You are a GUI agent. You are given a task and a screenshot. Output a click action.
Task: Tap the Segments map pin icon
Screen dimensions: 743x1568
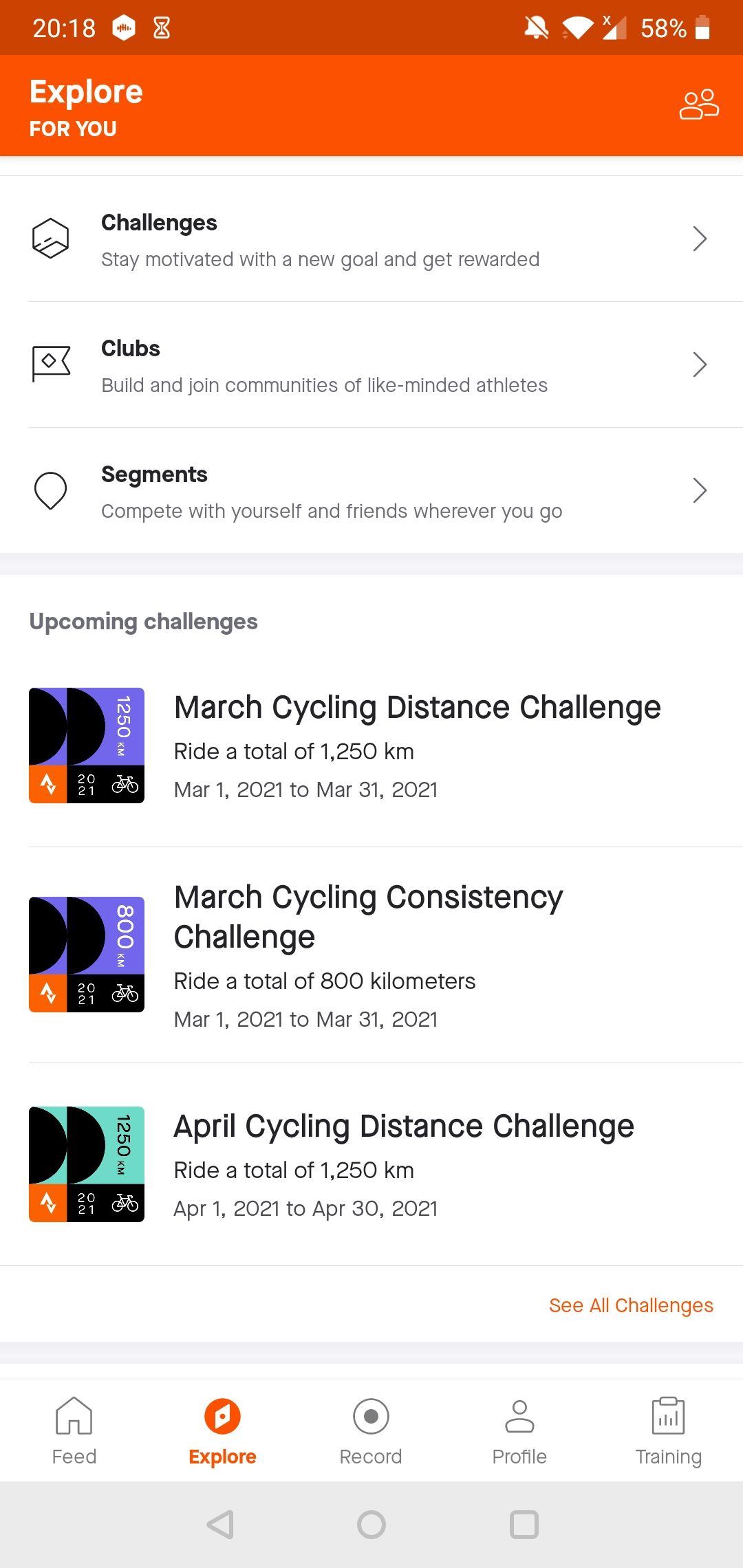[51, 490]
